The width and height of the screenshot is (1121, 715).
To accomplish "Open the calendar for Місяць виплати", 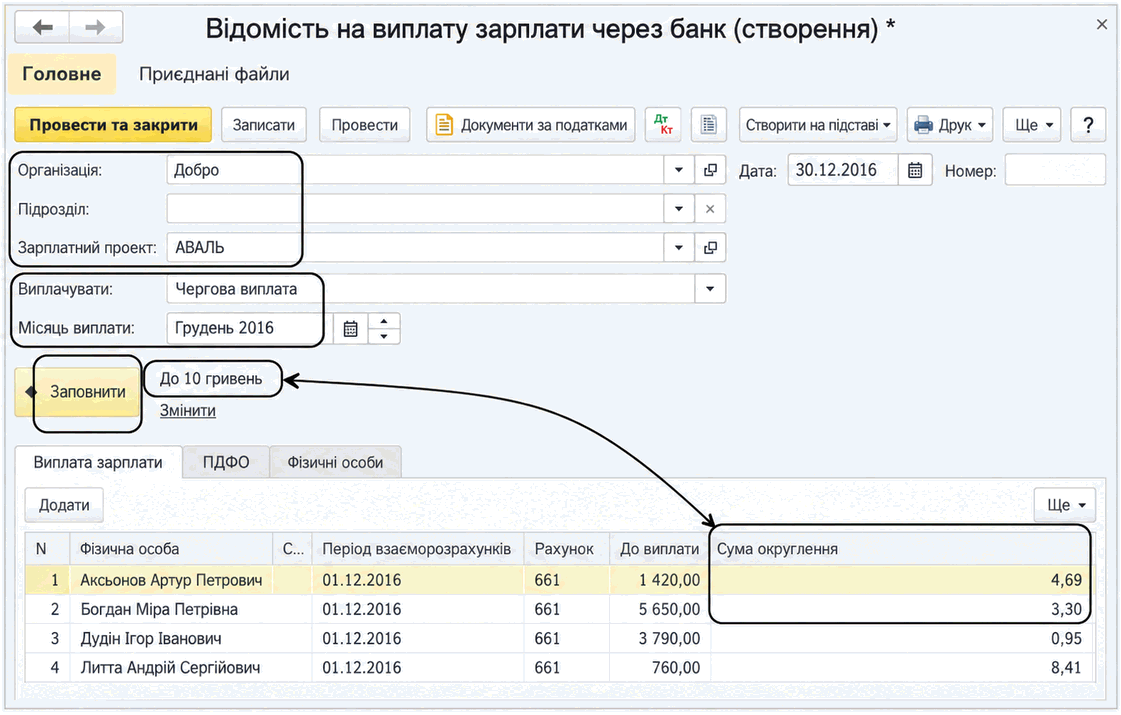I will pyautogui.click(x=350, y=328).
